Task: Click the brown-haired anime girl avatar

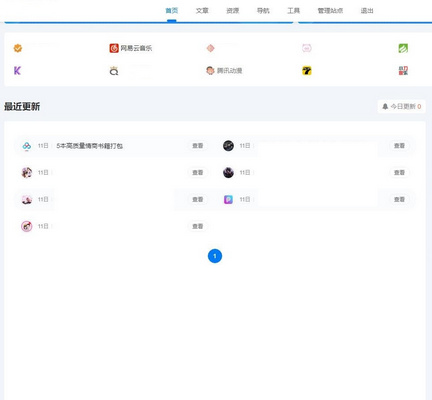Action: (x=27, y=172)
